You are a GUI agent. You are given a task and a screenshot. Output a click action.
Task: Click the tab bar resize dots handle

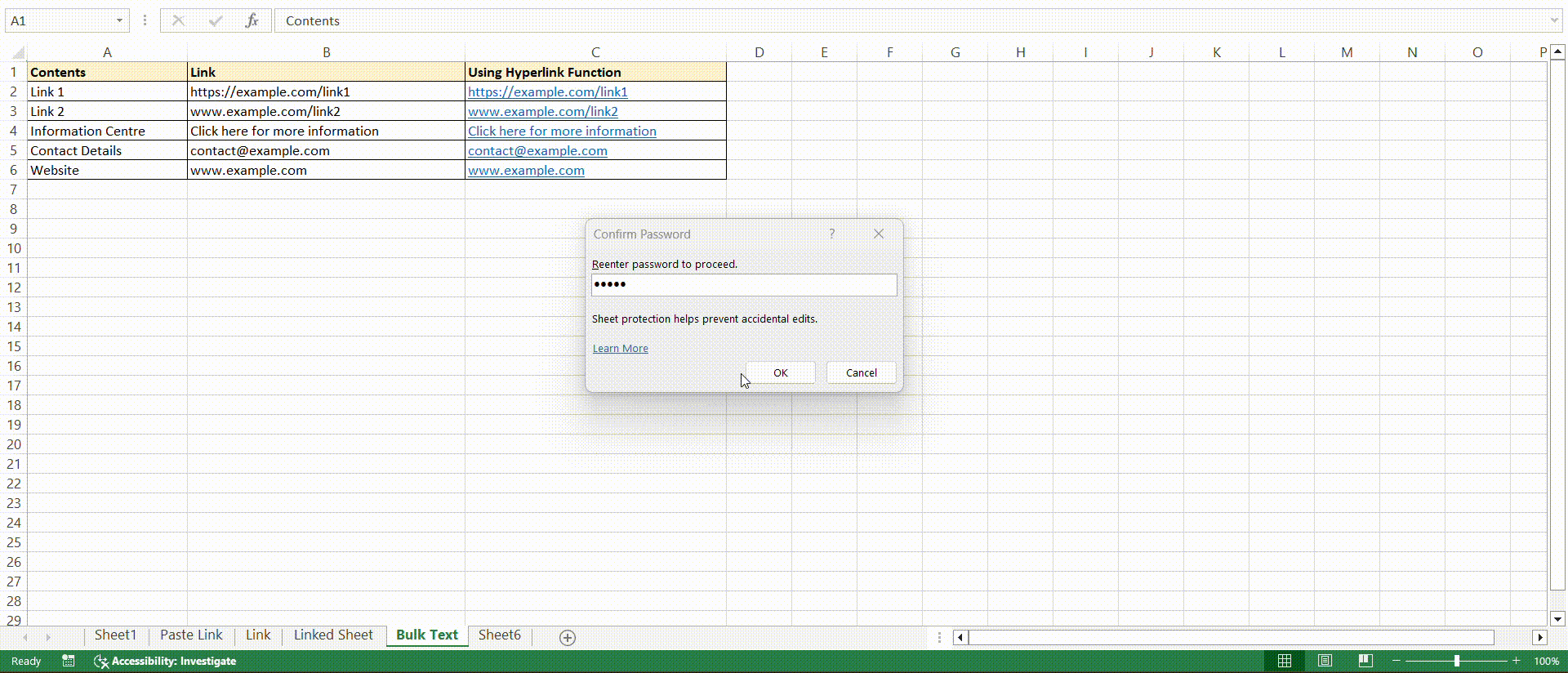click(939, 637)
